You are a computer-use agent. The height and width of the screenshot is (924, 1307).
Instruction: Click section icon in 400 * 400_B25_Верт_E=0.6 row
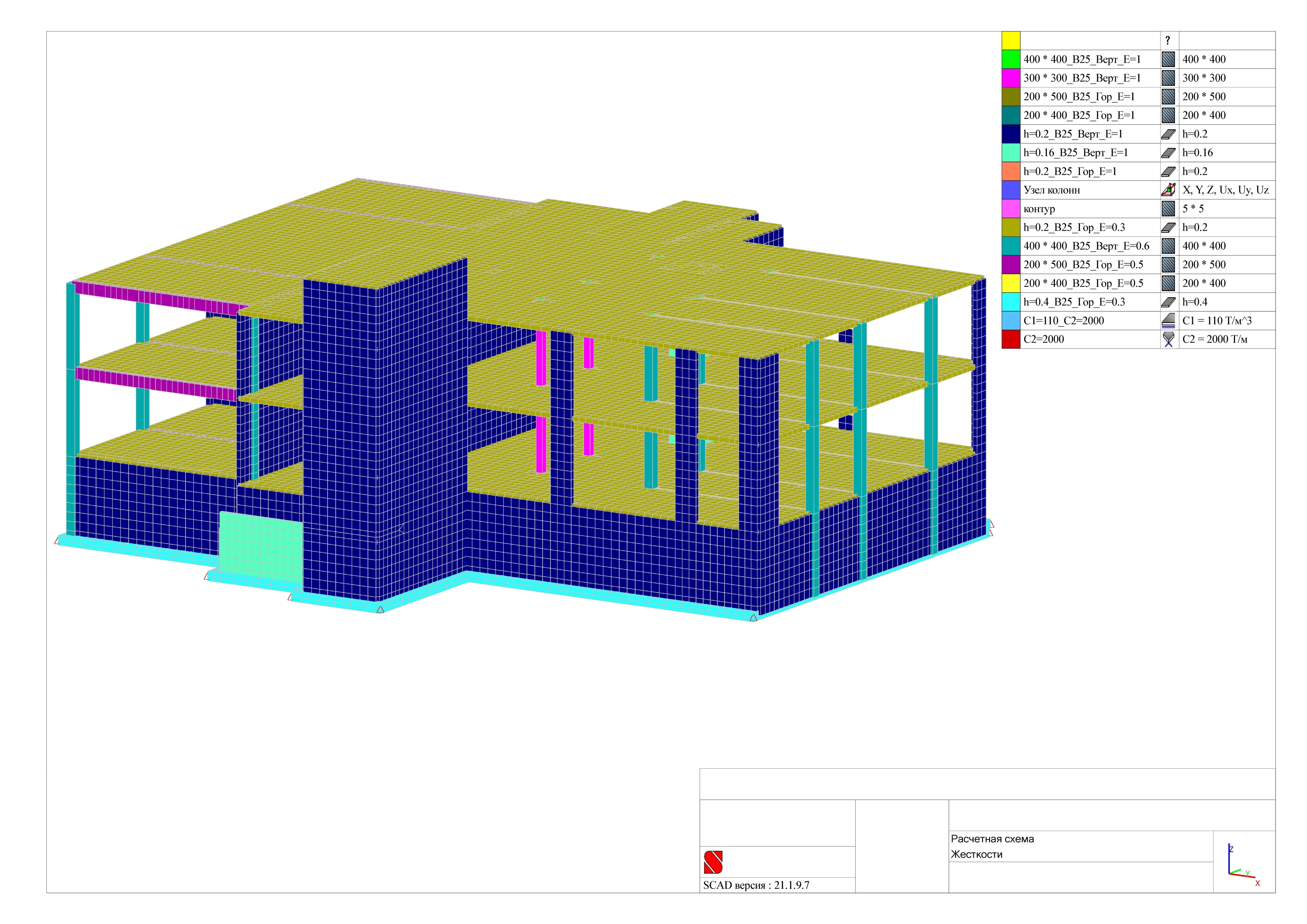click(x=1168, y=246)
